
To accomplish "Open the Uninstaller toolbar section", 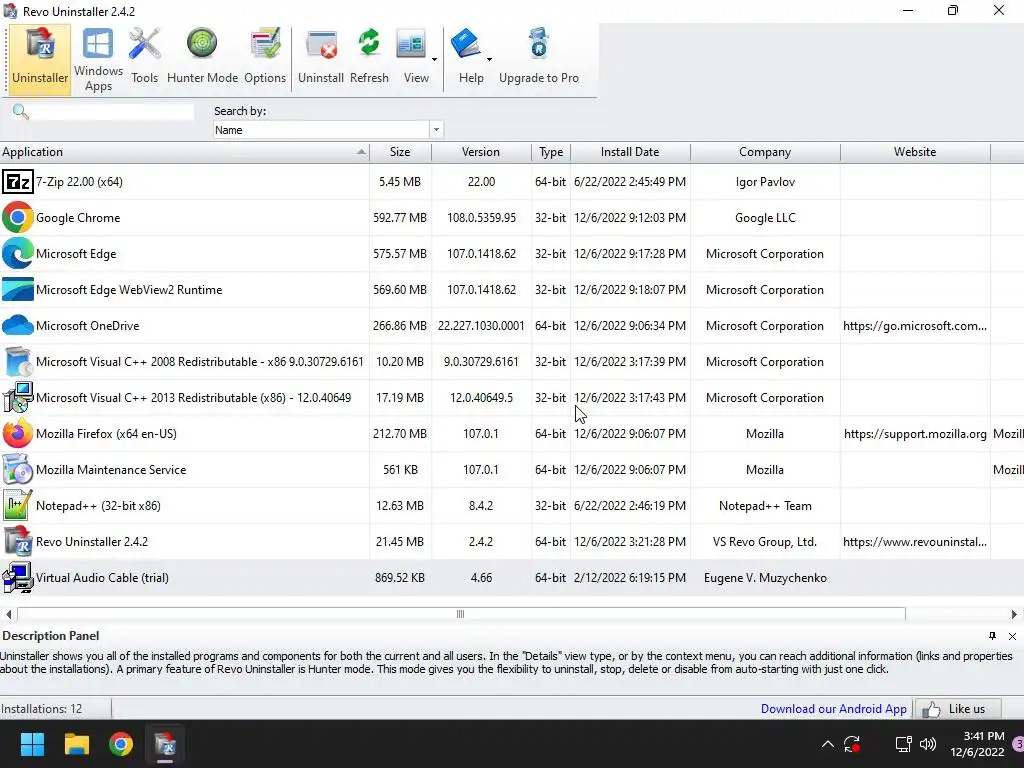I will [x=40, y=59].
